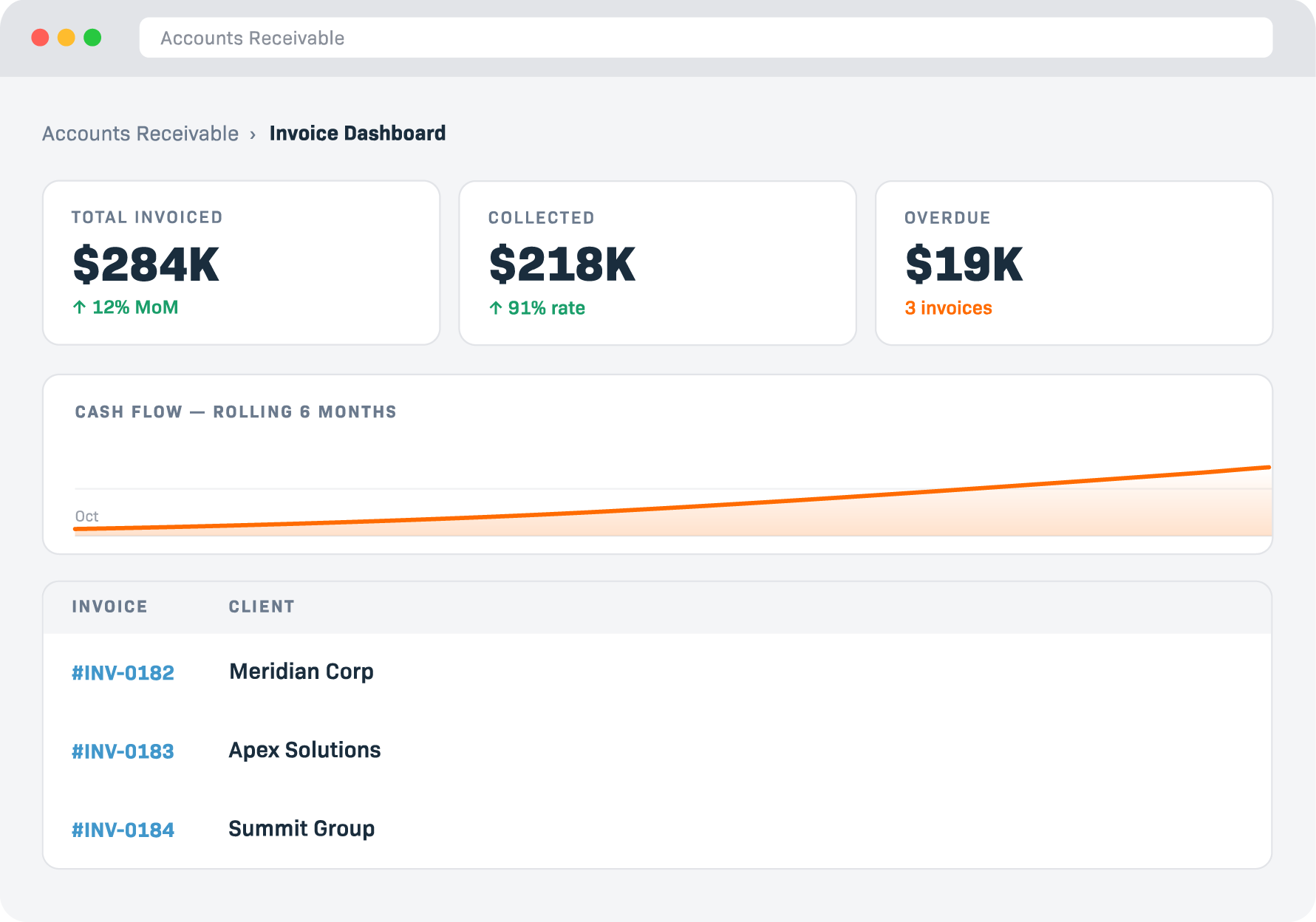
Task: Open the Collected $218K card
Action: tap(658, 263)
